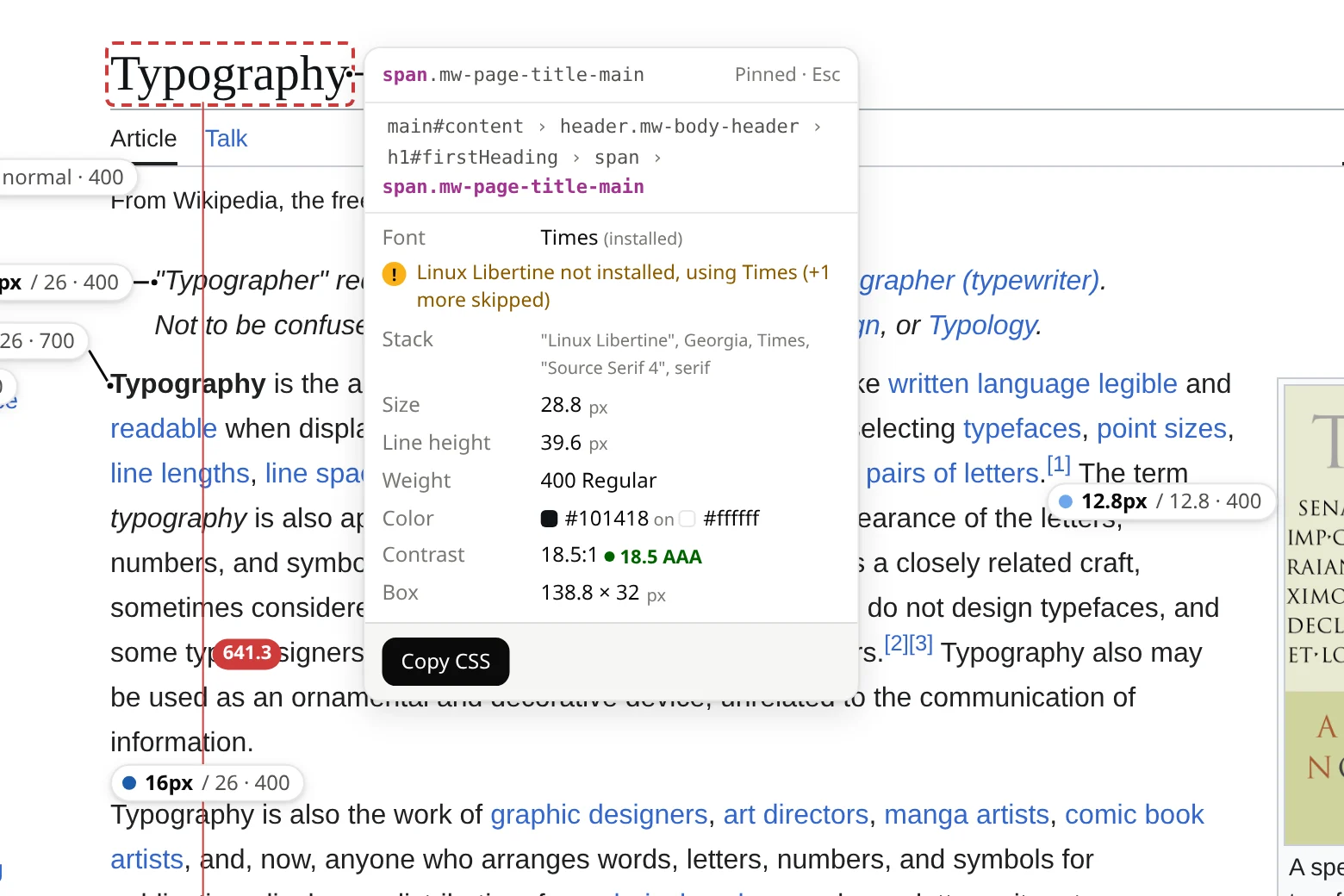Viewport: 1344px width, 896px height.
Task: Click the white #ffffff color swatch
Action: click(x=687, y=519)
